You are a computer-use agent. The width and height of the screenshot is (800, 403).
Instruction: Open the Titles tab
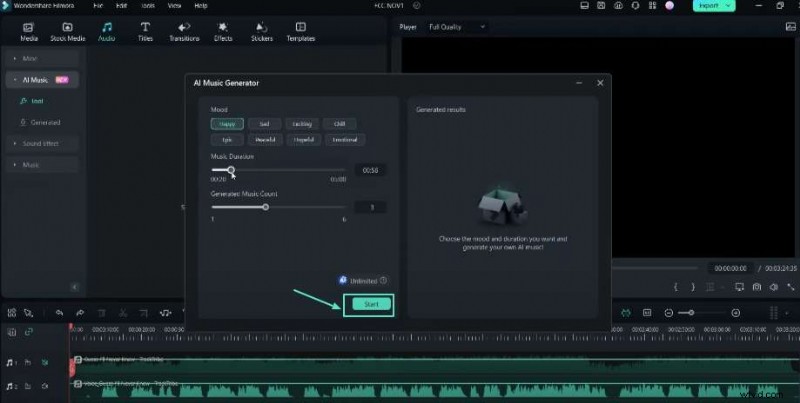click(x=145, y=32)
